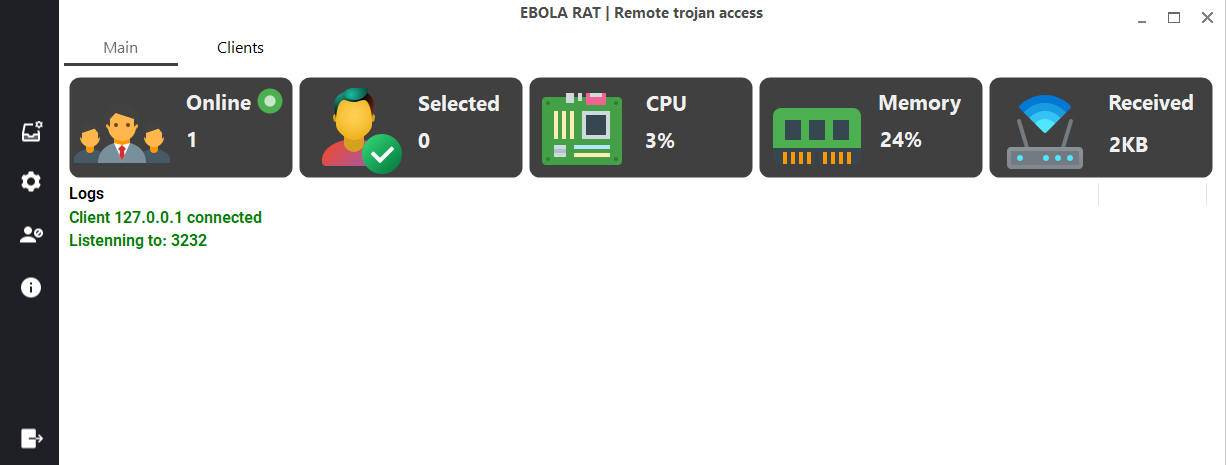Click the Logs heading
The width and height of the screenshot is (1226, 465).
[x=87, y=194]
